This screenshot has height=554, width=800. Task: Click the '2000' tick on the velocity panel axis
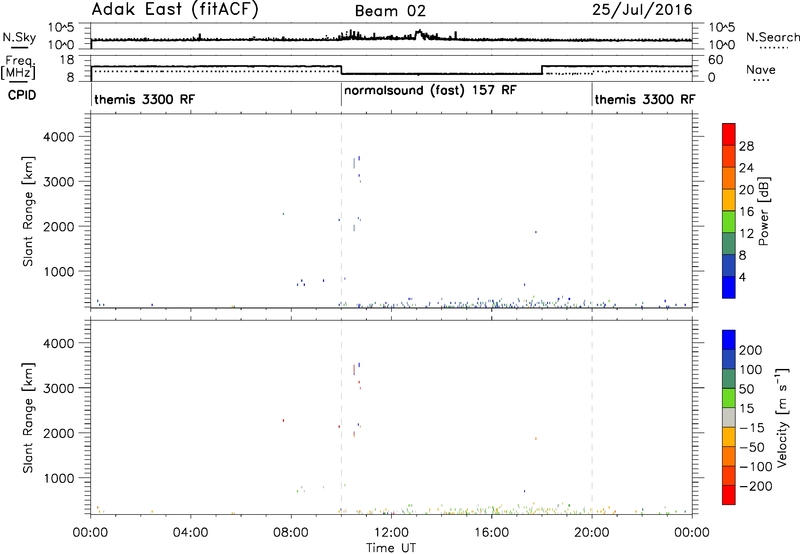[59, 433]
